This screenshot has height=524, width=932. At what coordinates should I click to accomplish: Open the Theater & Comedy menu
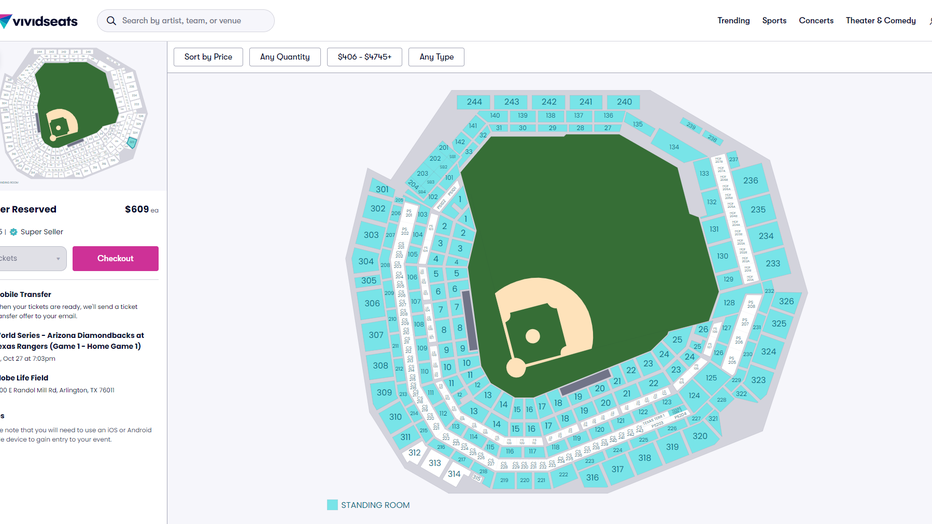(880, 21)
